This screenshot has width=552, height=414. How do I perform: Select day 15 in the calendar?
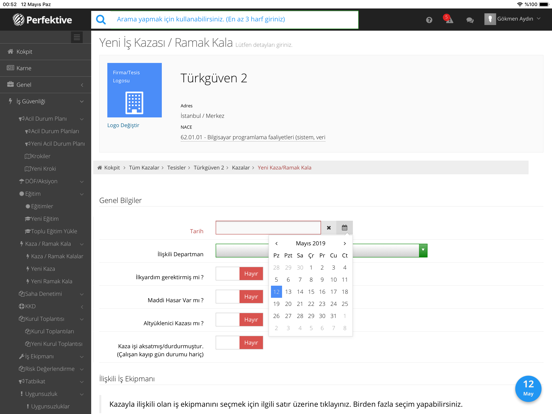(x=311, y=291)
